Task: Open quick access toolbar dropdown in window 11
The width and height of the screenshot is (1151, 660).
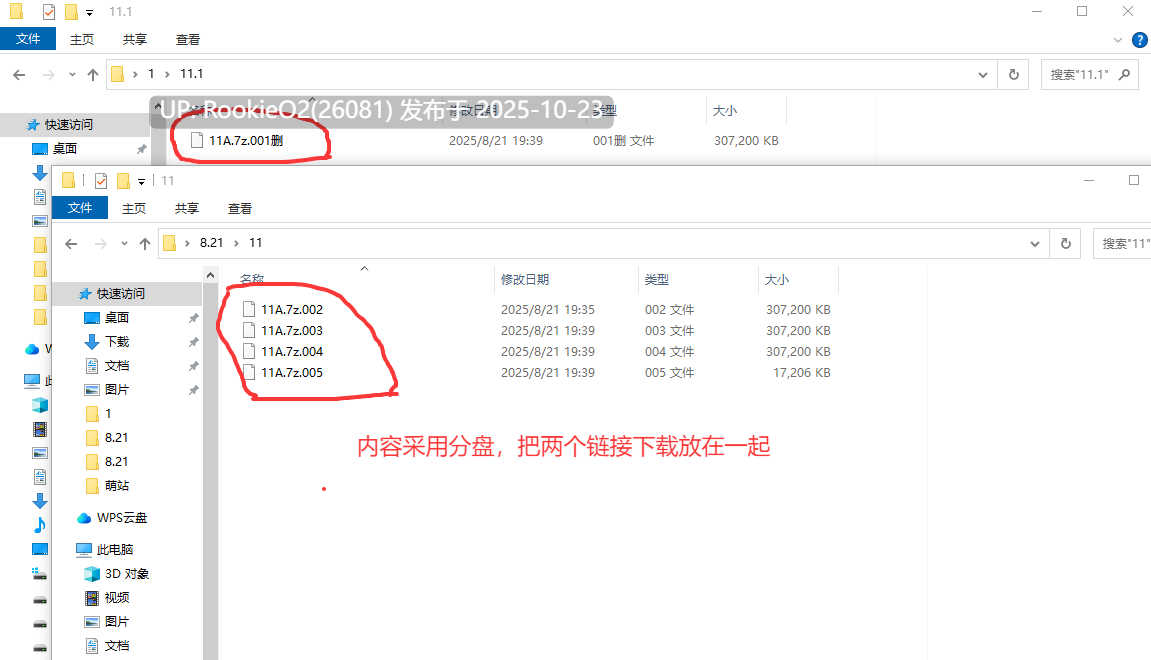Action: coord(141,181)
